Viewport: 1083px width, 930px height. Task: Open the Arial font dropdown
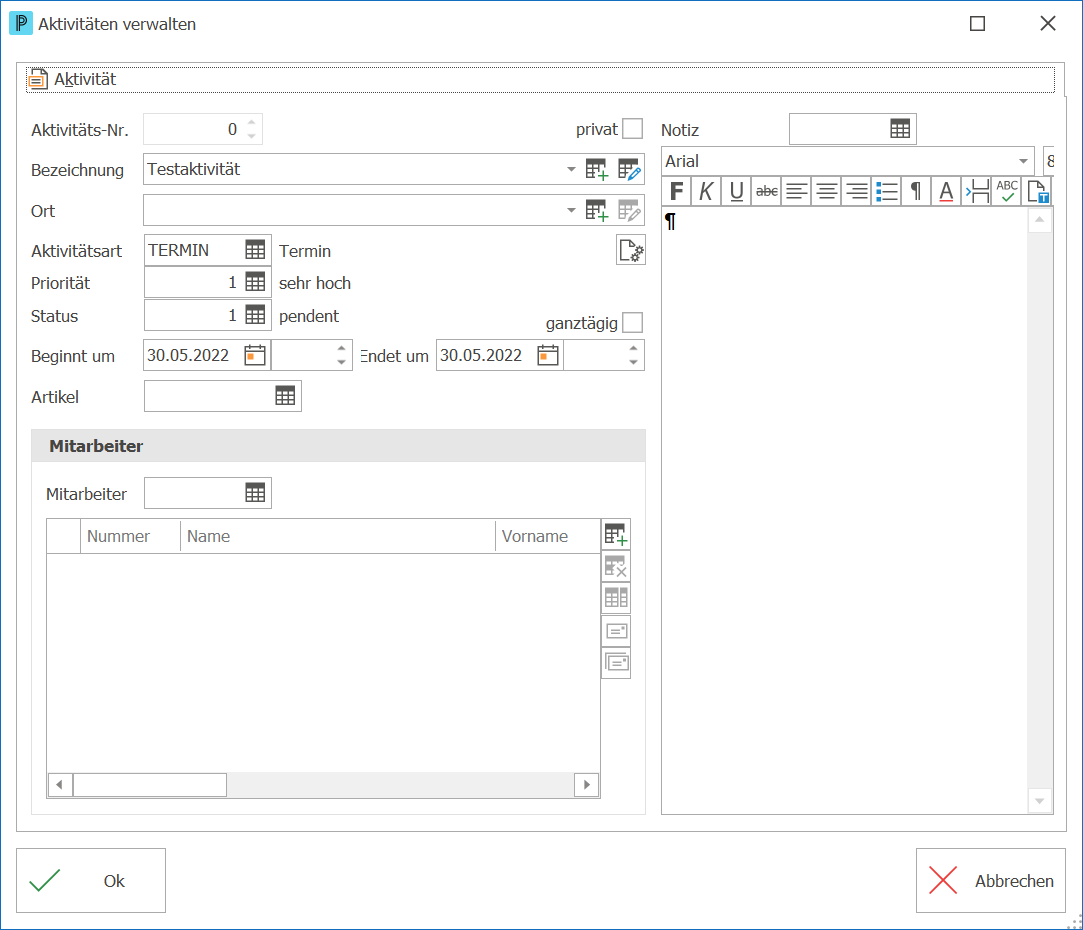coord(1023,161)
